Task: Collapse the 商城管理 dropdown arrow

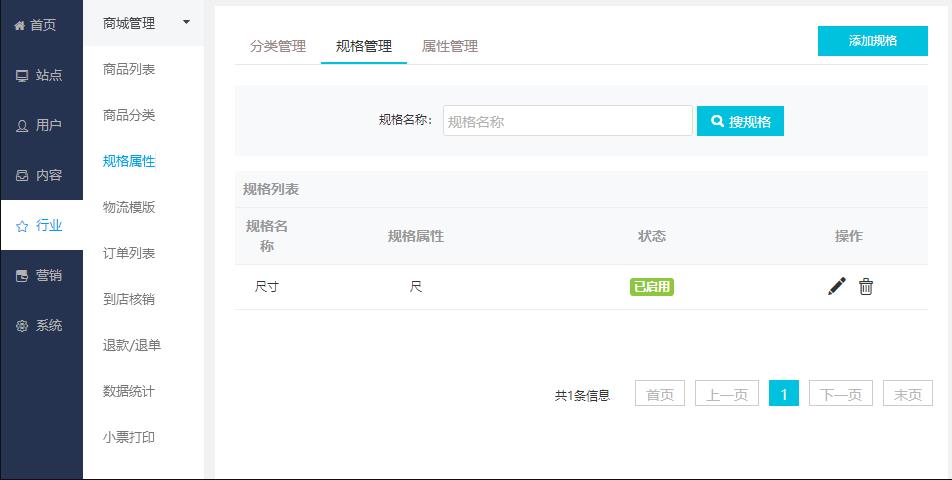Action: [x=186, y=22]
